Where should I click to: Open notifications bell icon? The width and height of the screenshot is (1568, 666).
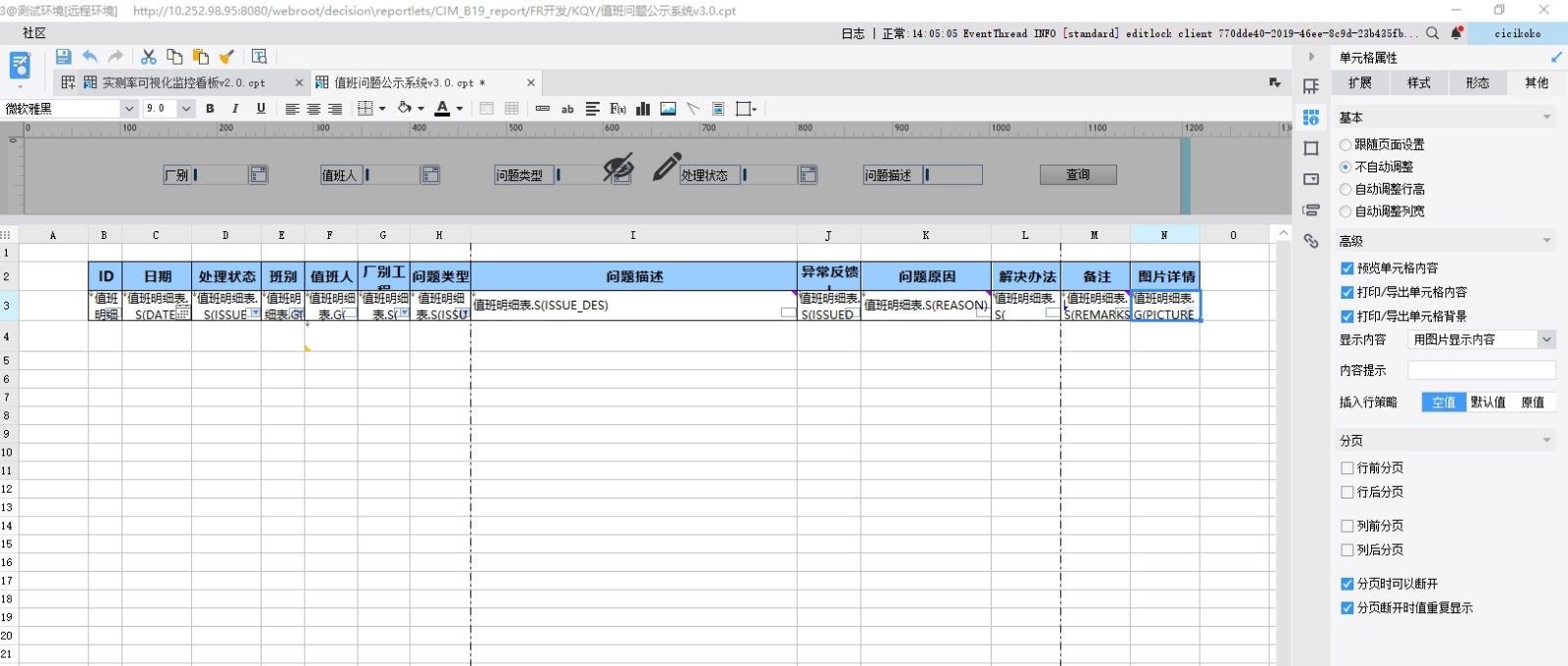1456,33
